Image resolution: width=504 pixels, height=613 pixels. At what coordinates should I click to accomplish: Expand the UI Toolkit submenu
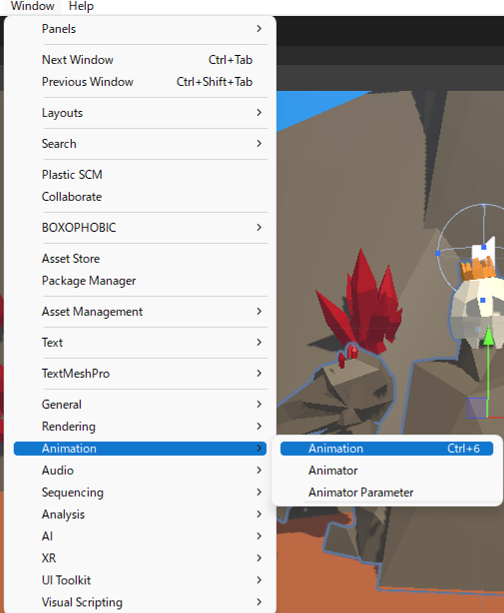point(140,580)
